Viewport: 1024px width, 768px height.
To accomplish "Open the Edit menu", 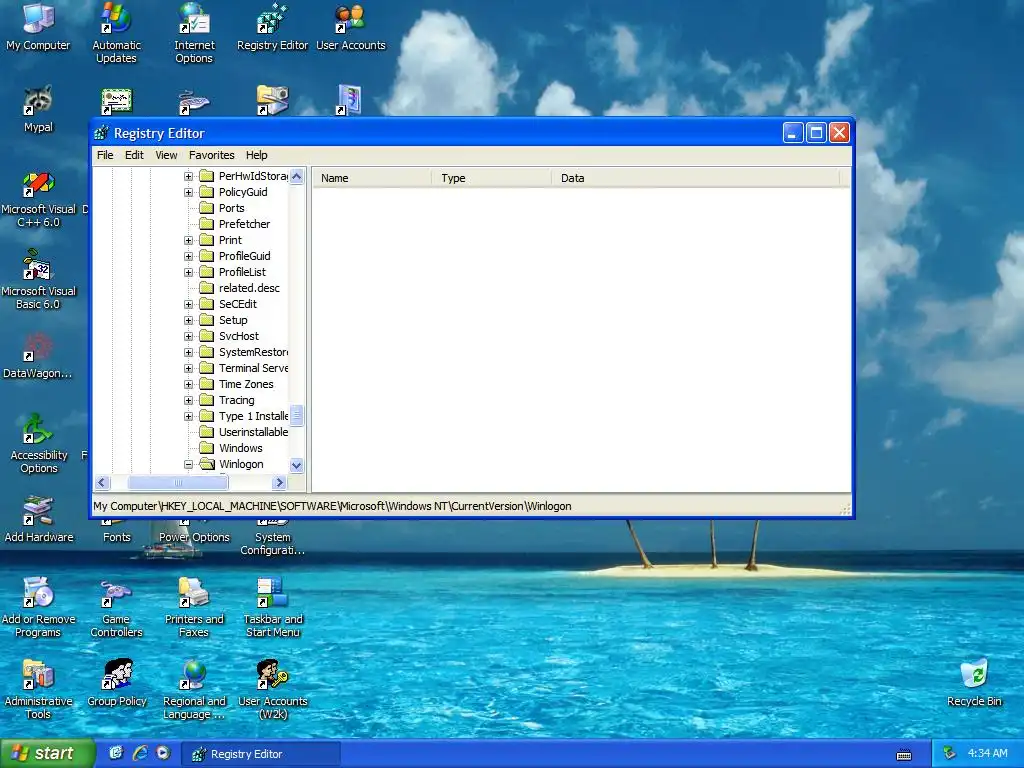I will pos(134,155).
